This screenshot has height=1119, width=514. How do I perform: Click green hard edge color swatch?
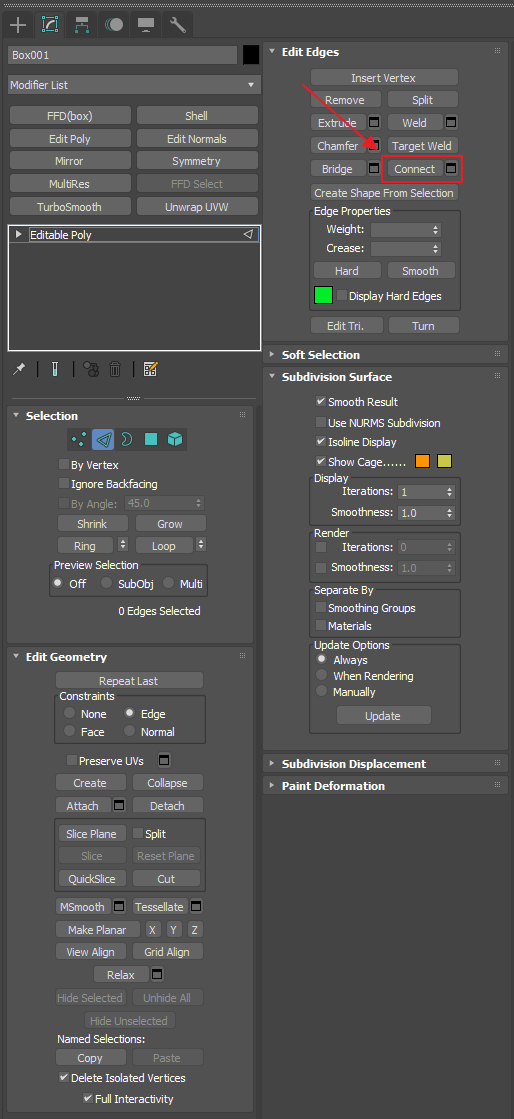click(323, 295)
